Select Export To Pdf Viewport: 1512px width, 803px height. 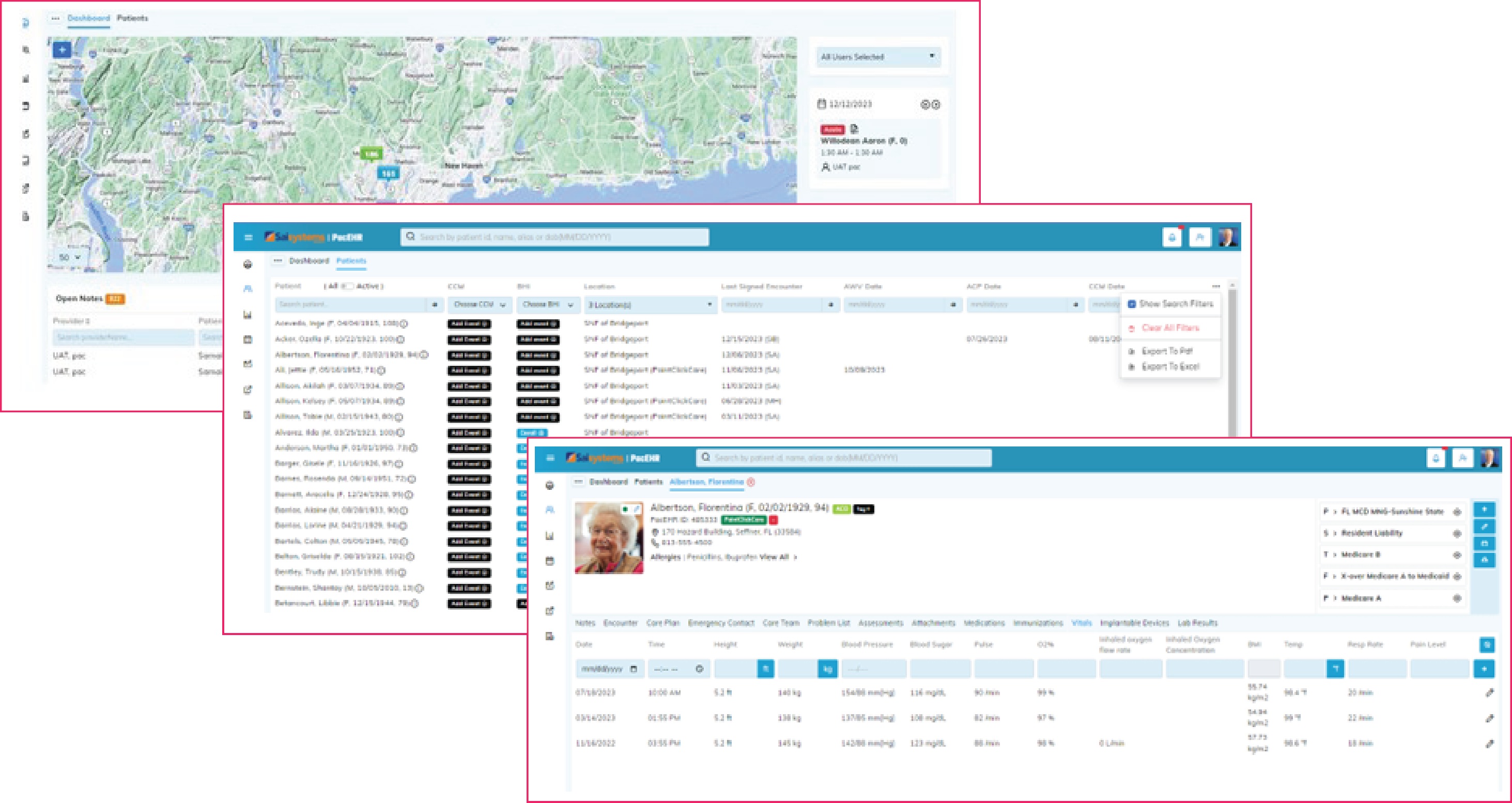(1167, 351)
